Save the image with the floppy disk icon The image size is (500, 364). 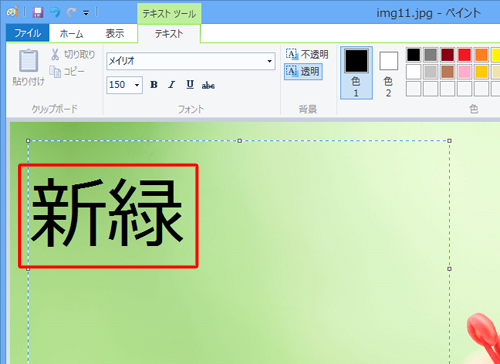tap(38, 13)
